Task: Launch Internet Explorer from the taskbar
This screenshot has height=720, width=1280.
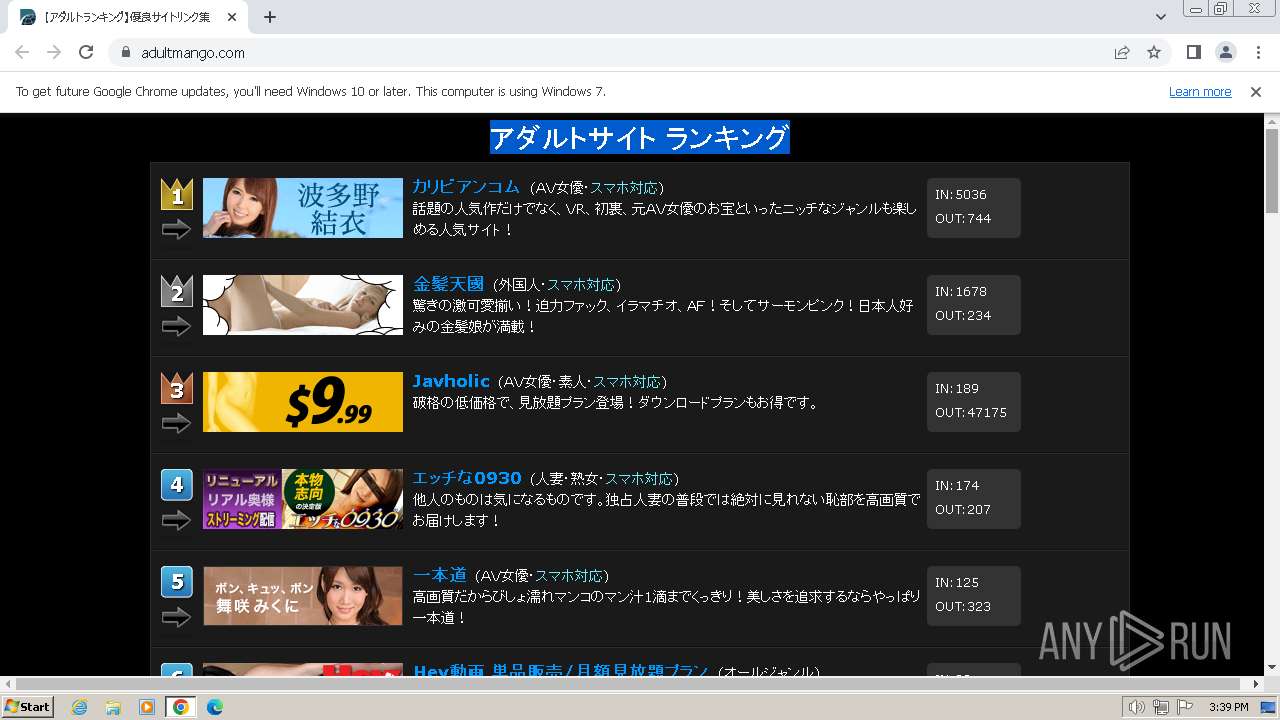Action: [80, 707]
